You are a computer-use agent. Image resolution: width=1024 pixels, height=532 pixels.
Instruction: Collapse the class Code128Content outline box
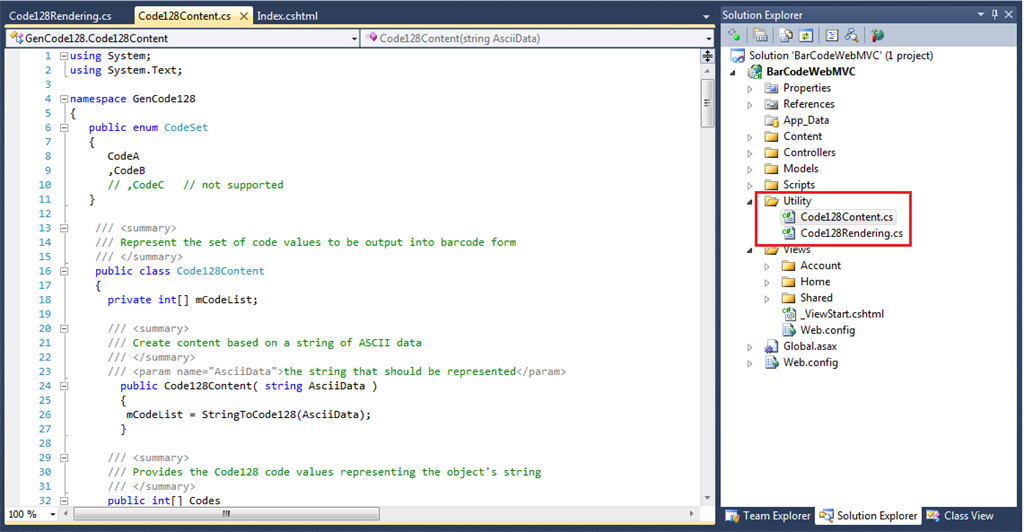pos(64,272)
